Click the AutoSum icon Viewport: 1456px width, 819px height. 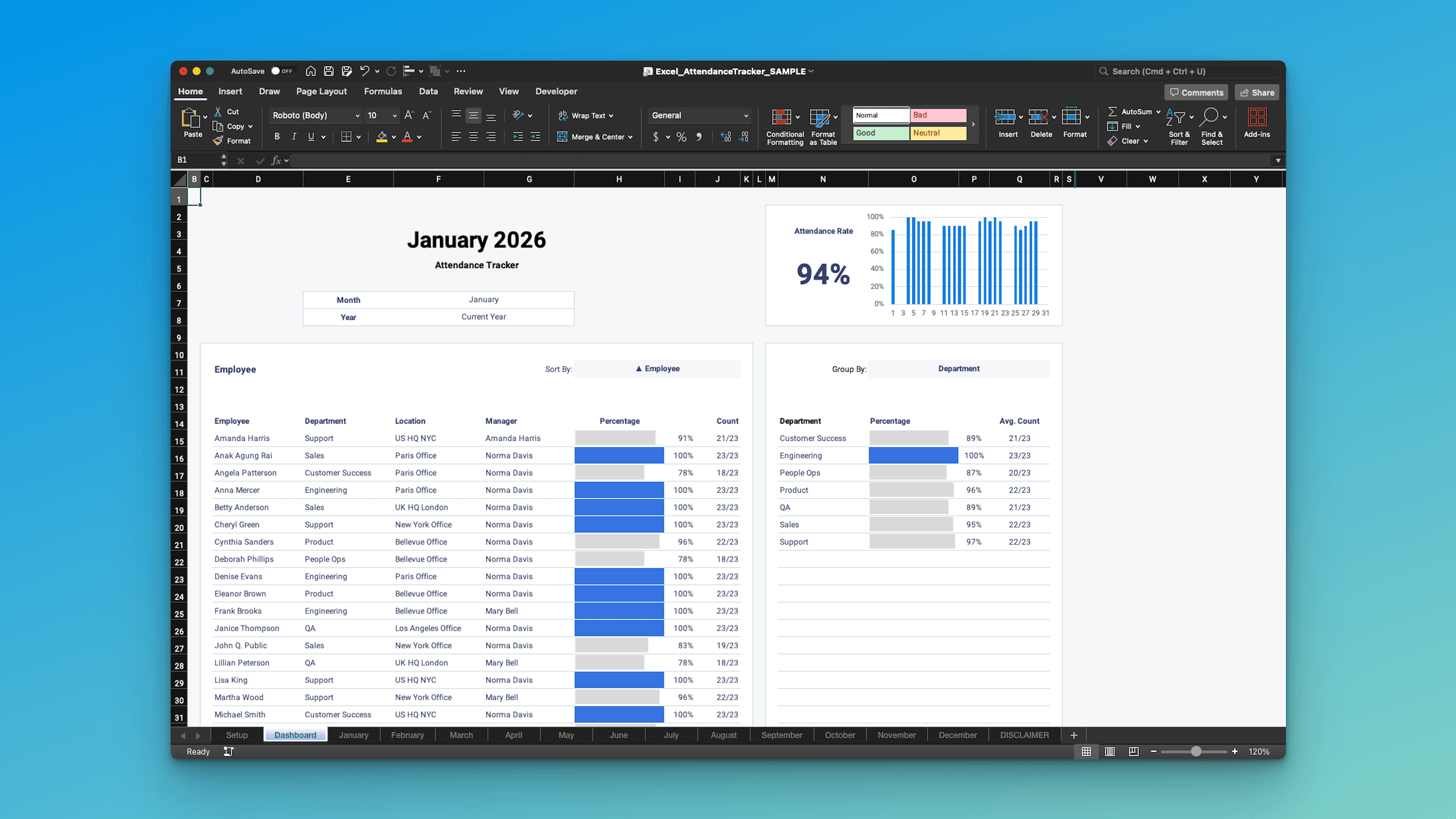click(1112, 111)
